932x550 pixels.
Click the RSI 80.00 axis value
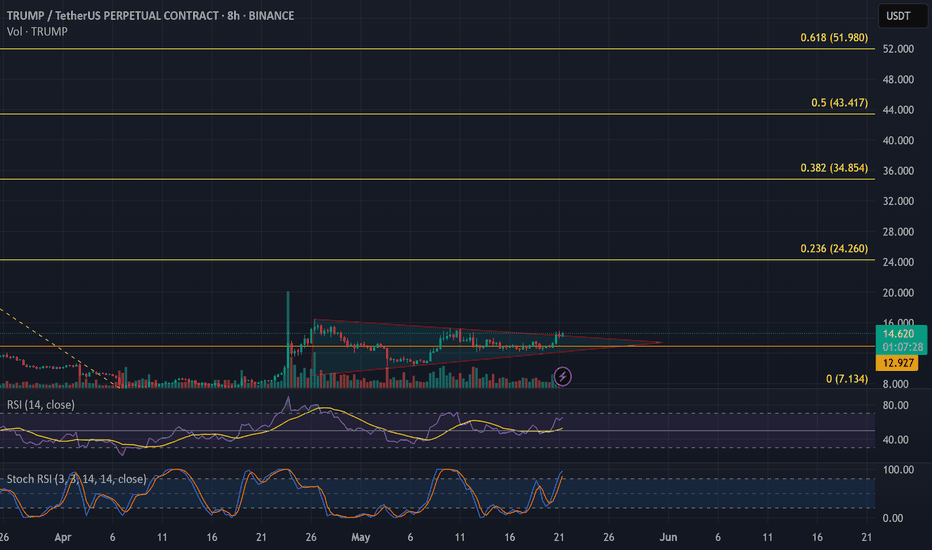[895, 406]
